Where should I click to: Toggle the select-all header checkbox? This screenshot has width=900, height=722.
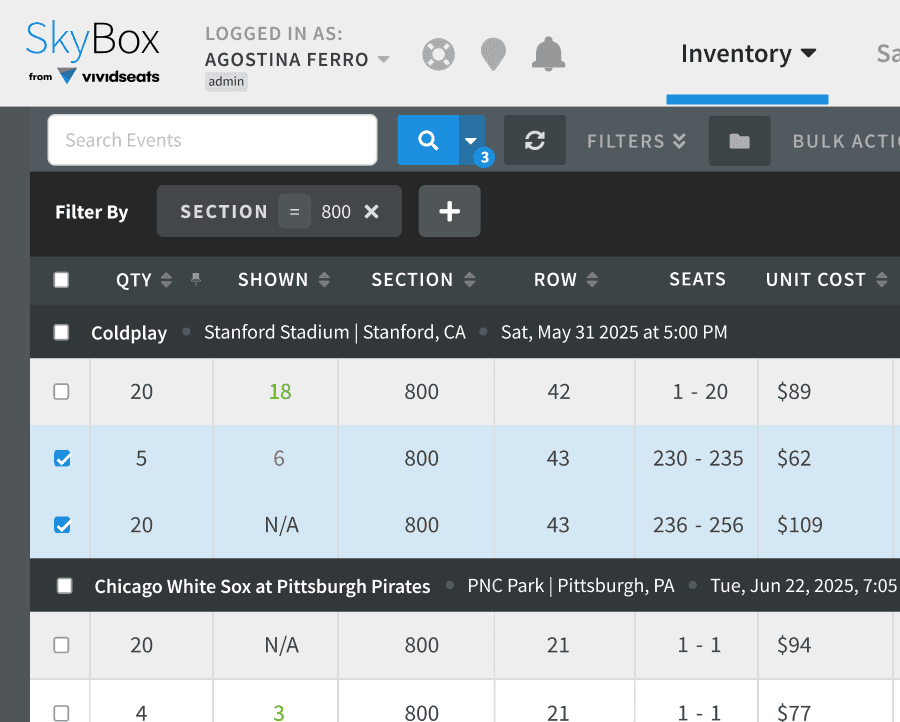pyautogui.click(x=61, y=280)
